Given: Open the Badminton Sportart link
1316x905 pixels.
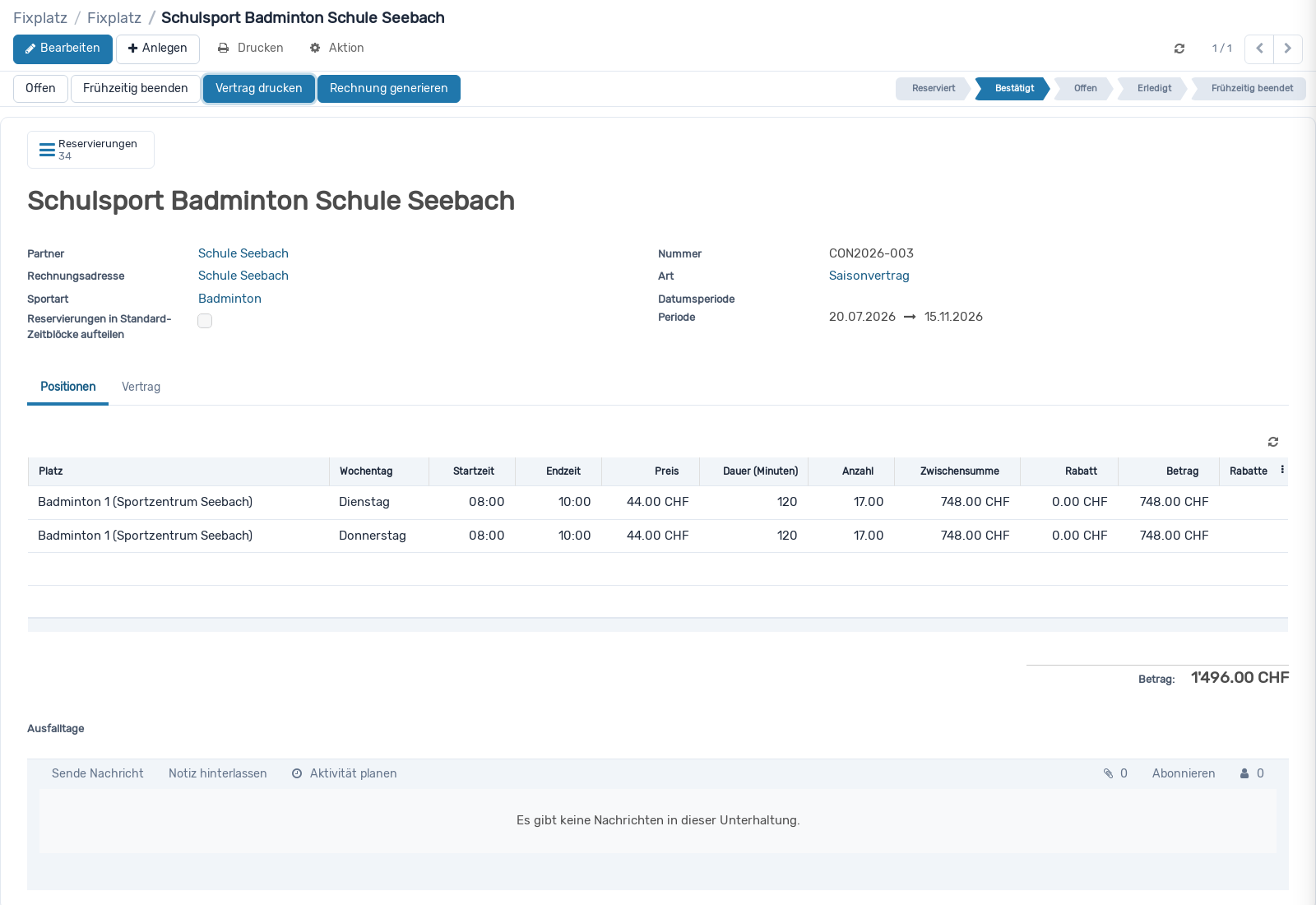Looking at the screenshot, I should pyautogui.click(x=229, y=299).
